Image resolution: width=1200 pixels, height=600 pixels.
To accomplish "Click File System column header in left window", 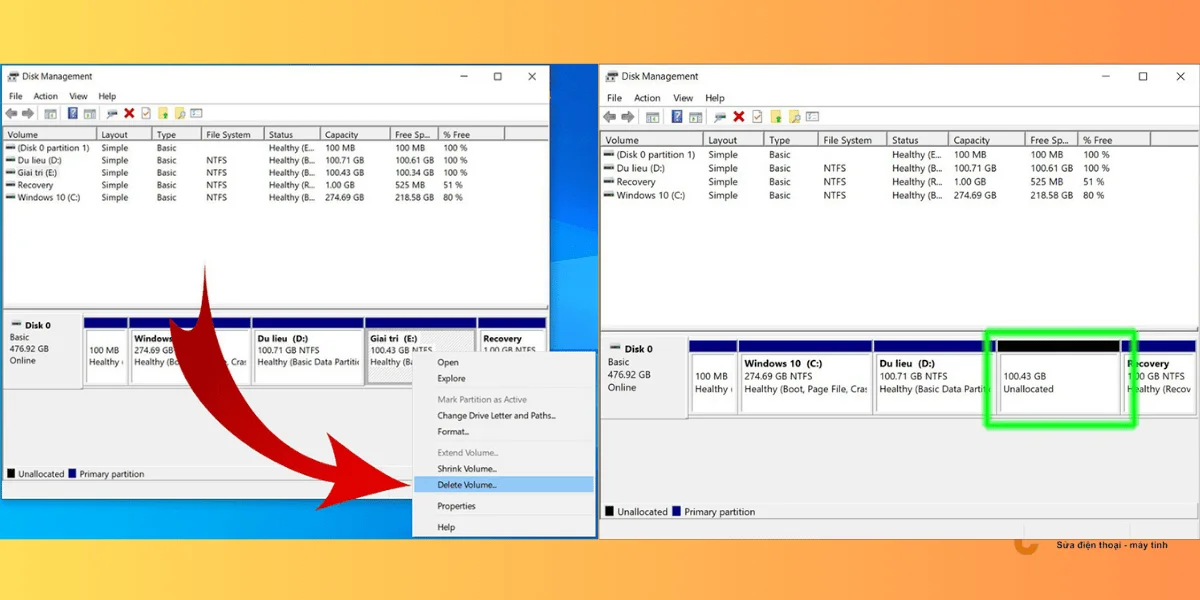I will pos(228,135).
